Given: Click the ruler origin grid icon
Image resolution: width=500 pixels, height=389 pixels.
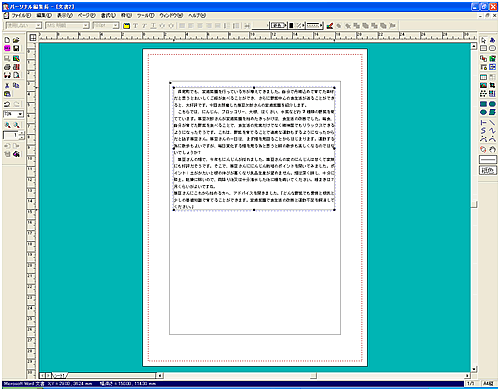Looking at the screenshot, I should (33, 38).
